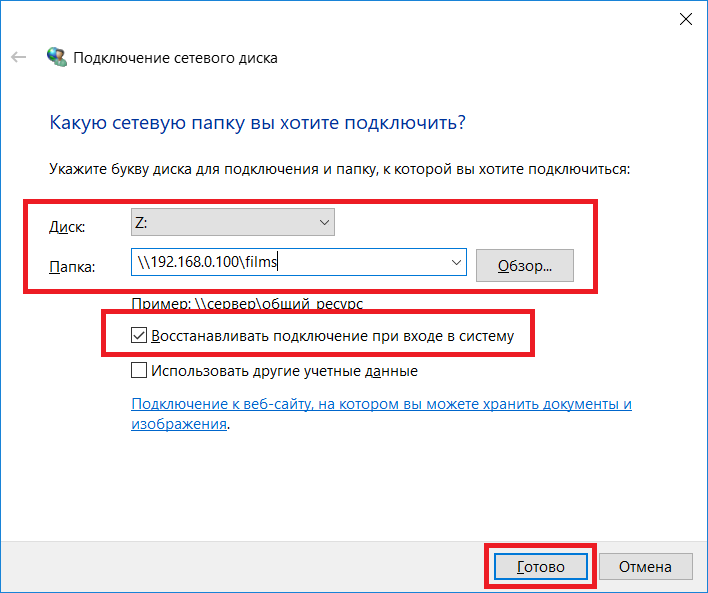The height and width of the screenshot is (593, 708).
Task: Click the Пример: \\сервер\общий_ресурс hint text
Action: coord(247,303)
